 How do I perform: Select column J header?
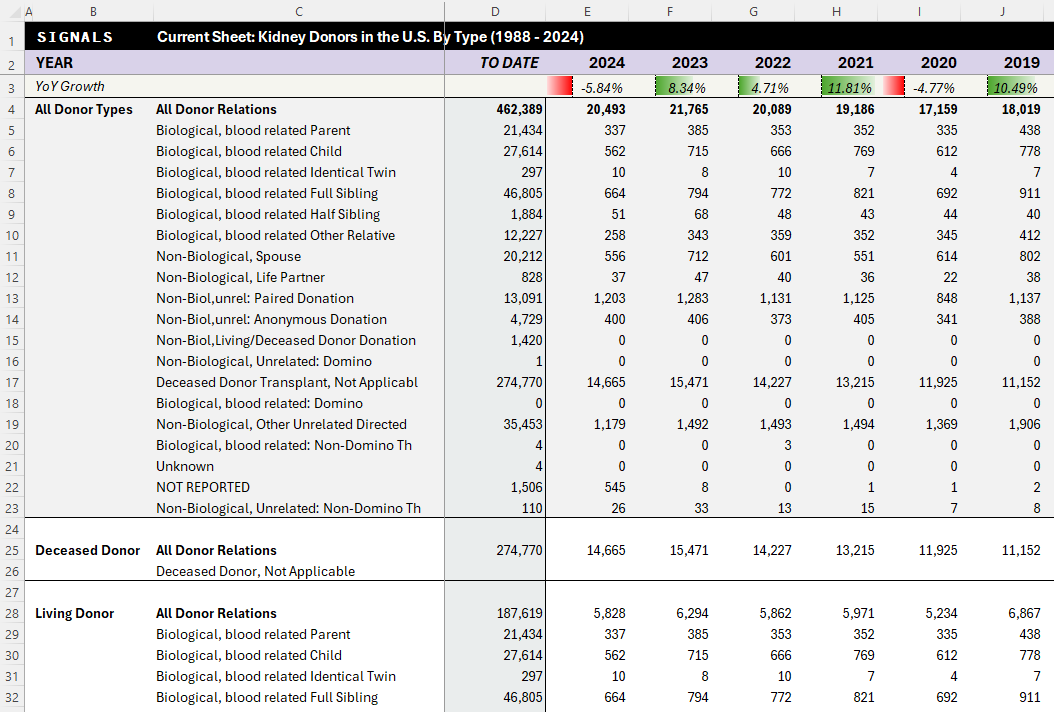(x=1002, y=11)
